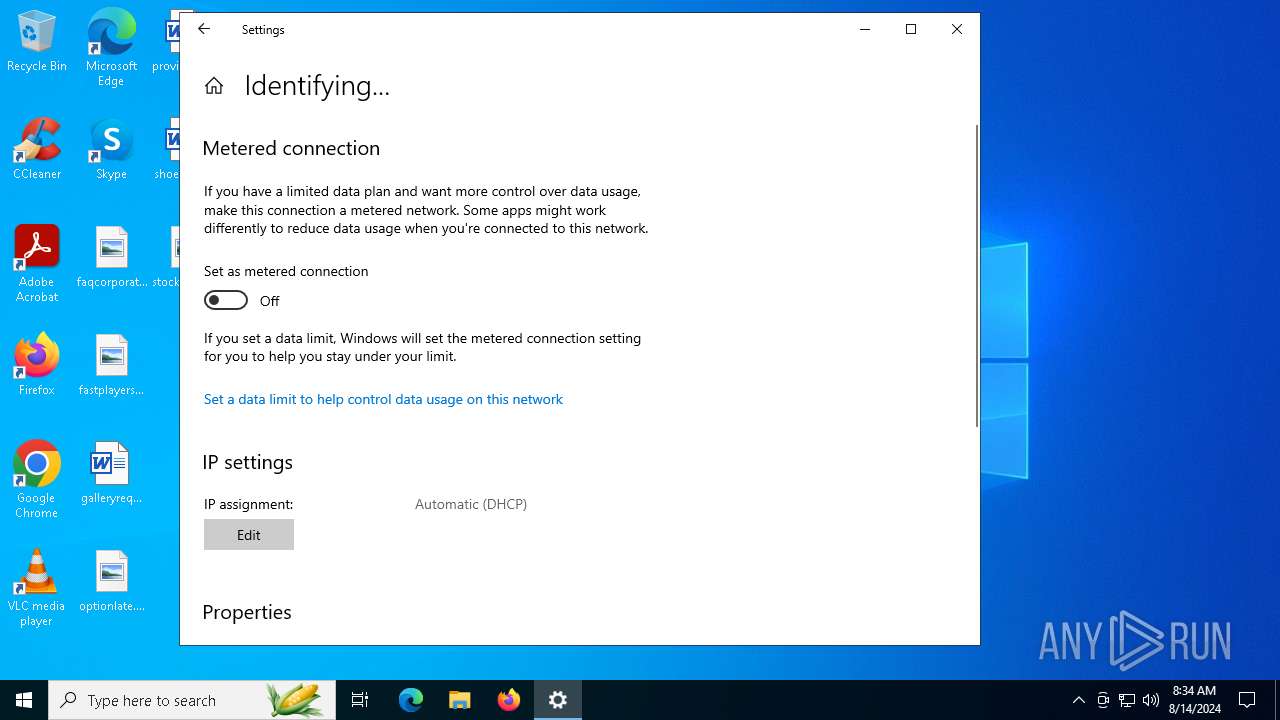Select the Recycle Bin desktop icon
This screenshot has height=720, width=1280.
click(37, 42)
